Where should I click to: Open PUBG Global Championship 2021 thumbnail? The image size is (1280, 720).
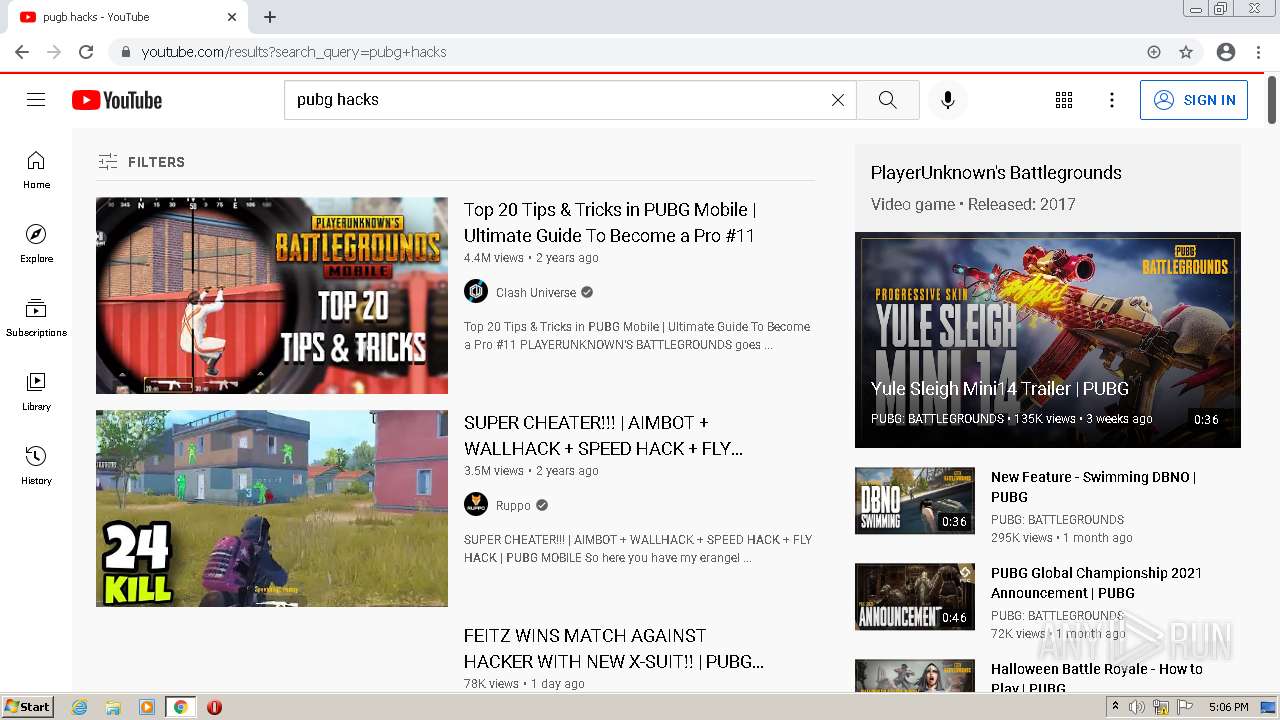tap(915, 596)
